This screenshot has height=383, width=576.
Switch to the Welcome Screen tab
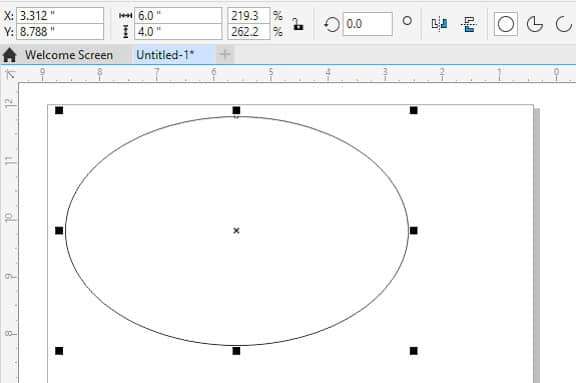[69, 55]
